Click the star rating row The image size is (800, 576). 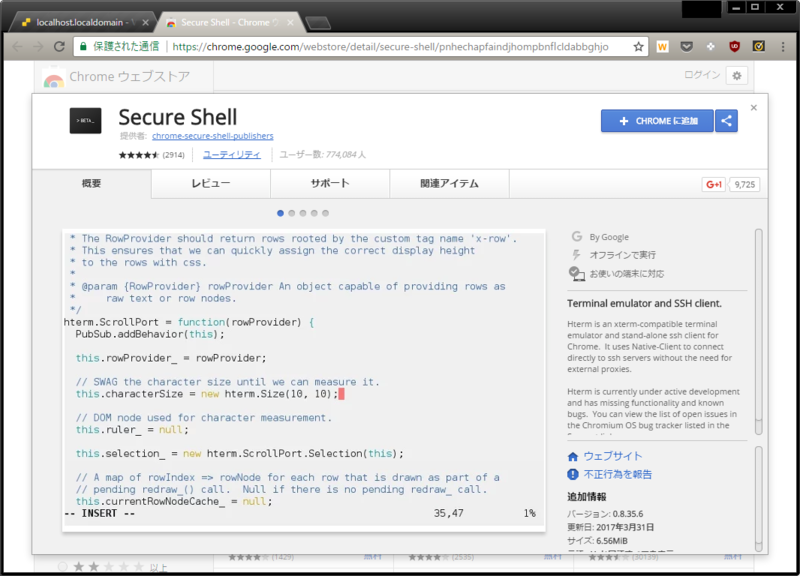pyautogui.click(x=139, y=155)
